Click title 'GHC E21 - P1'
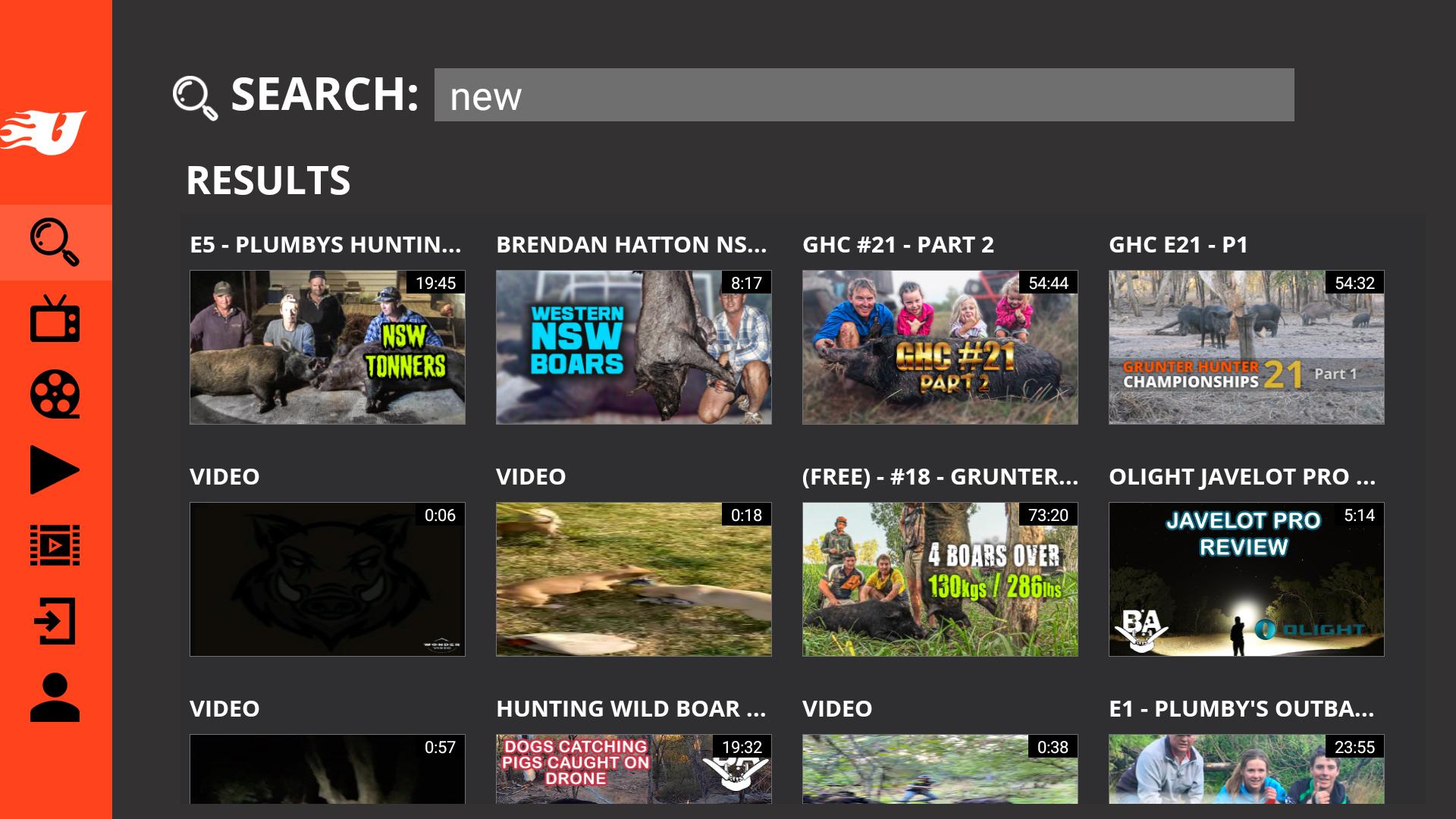 point(1178,245)
